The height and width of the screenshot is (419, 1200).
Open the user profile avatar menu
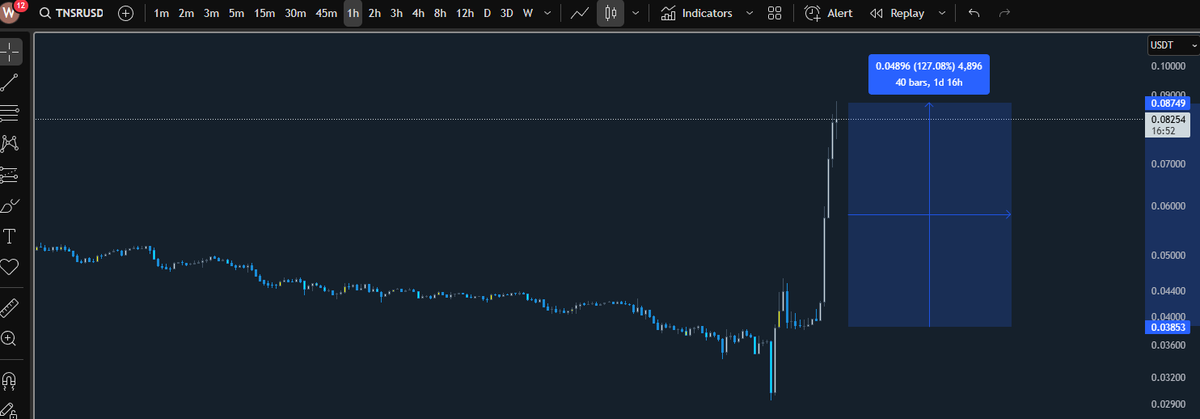pos(12,14)
